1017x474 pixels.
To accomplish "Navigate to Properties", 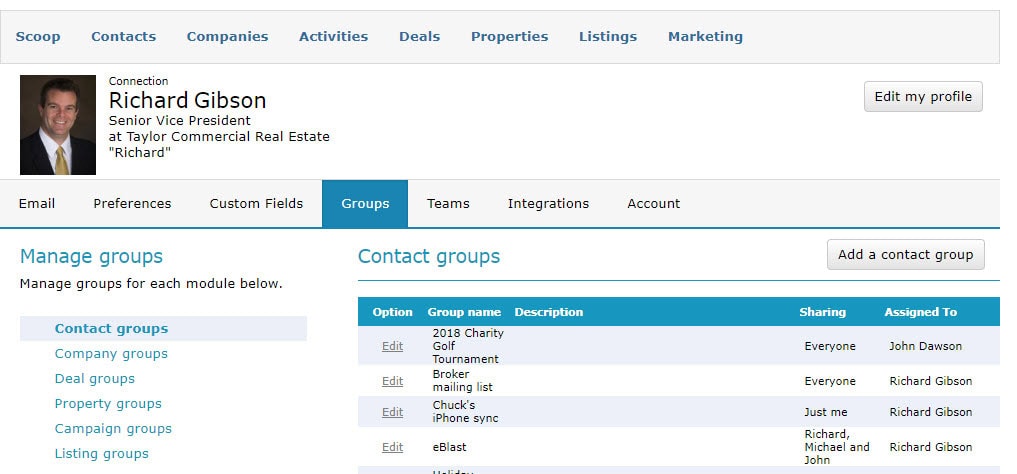I will 509,37.
